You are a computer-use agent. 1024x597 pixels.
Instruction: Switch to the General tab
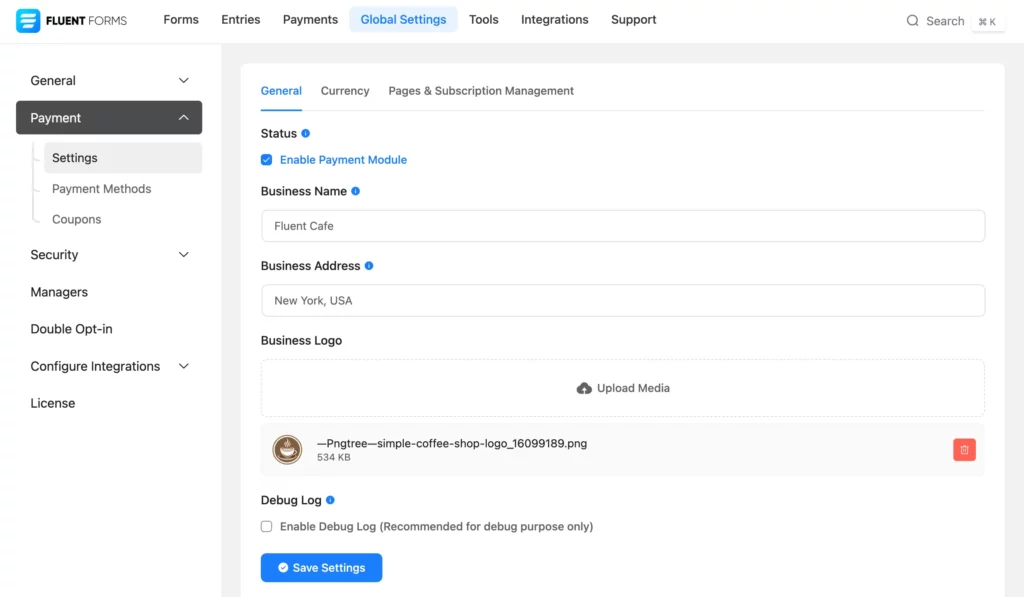pos(281,91)
